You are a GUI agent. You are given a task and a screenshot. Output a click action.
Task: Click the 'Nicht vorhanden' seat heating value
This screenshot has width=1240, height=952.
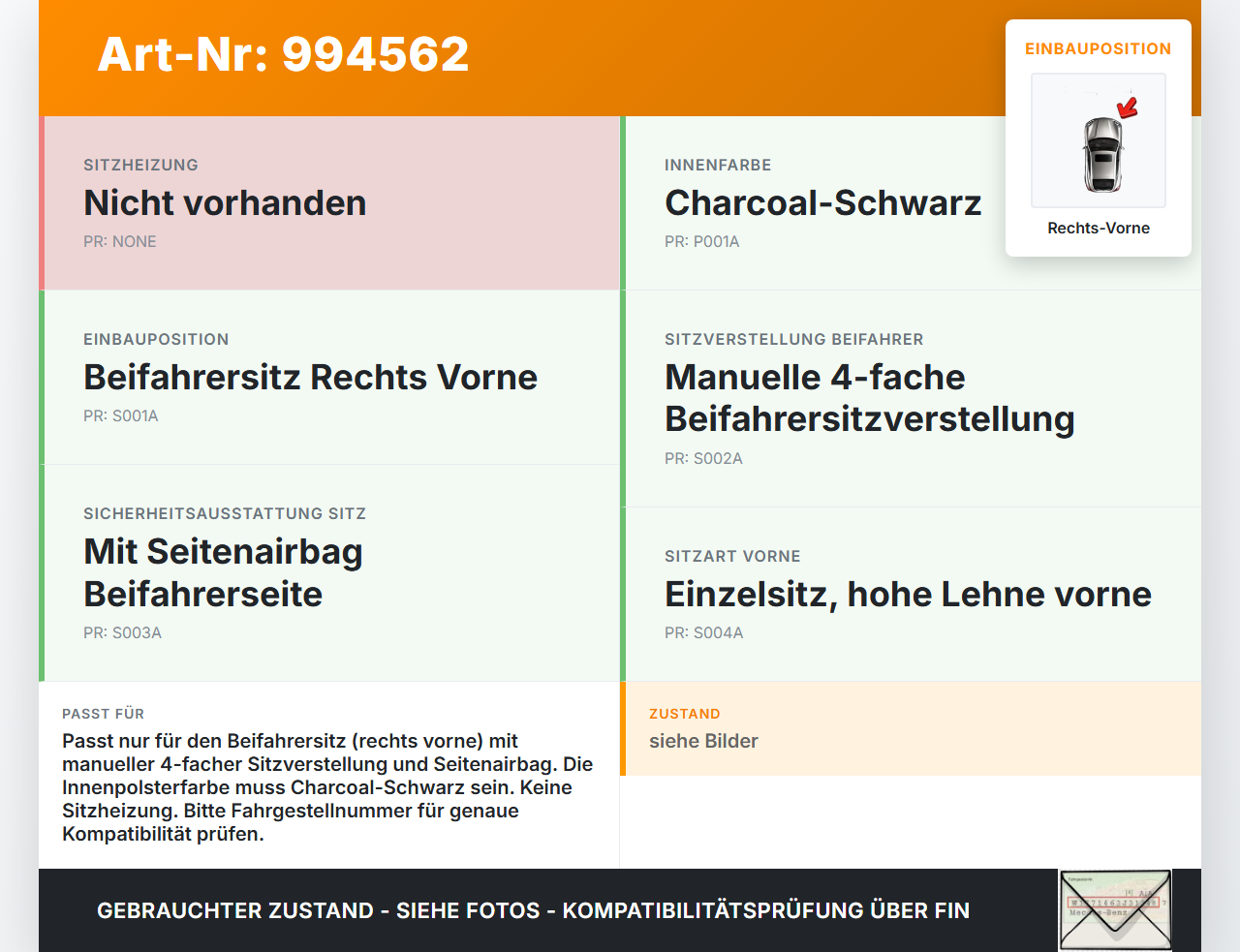click(225, 202)
